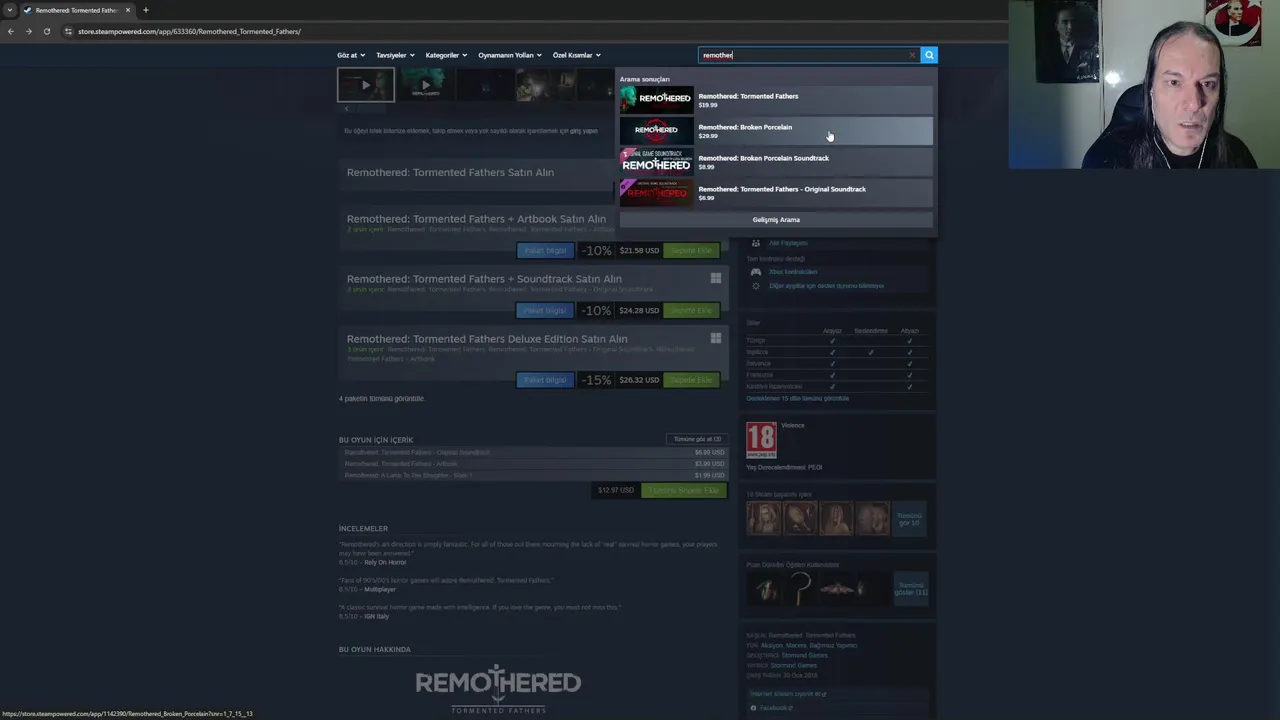Expand the Oynamanın Yolları dropdown

pyautogui.click(x=510, y=55)
